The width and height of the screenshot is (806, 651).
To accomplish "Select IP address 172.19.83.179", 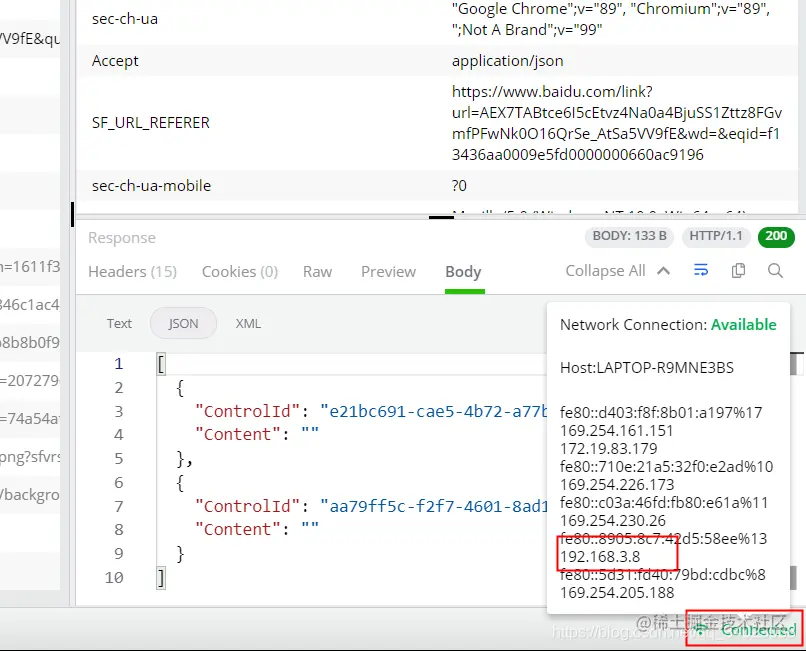I will (x=609, y=448).
